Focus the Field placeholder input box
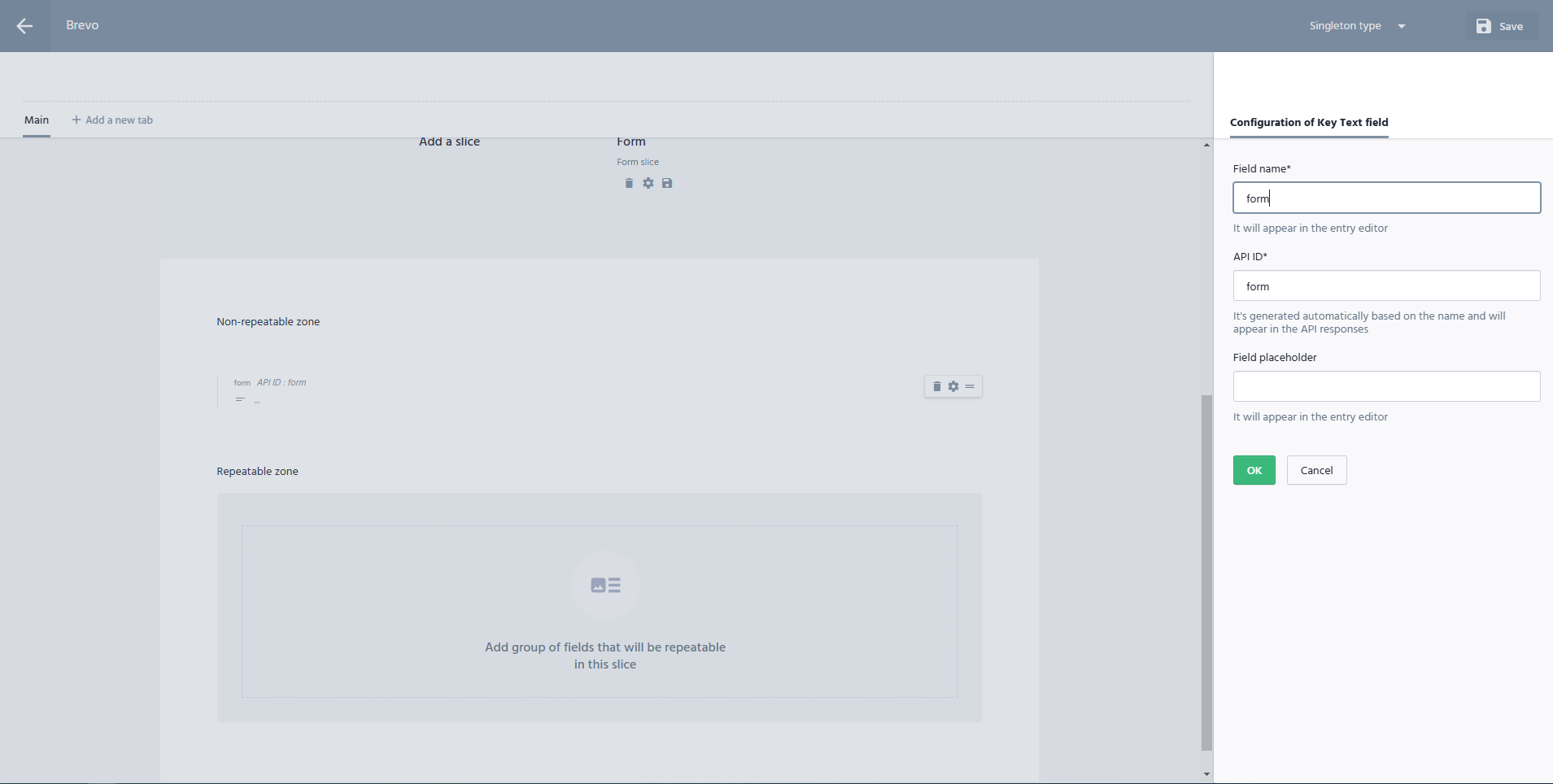Image resolution: width=1553 pixels, height=784 pixels. [x=1386, y=386]
